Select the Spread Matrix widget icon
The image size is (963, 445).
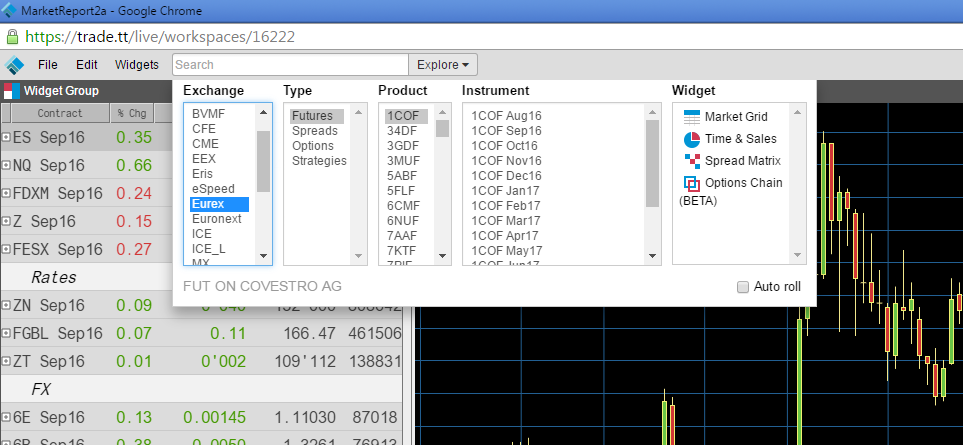(x=692, y=161)
